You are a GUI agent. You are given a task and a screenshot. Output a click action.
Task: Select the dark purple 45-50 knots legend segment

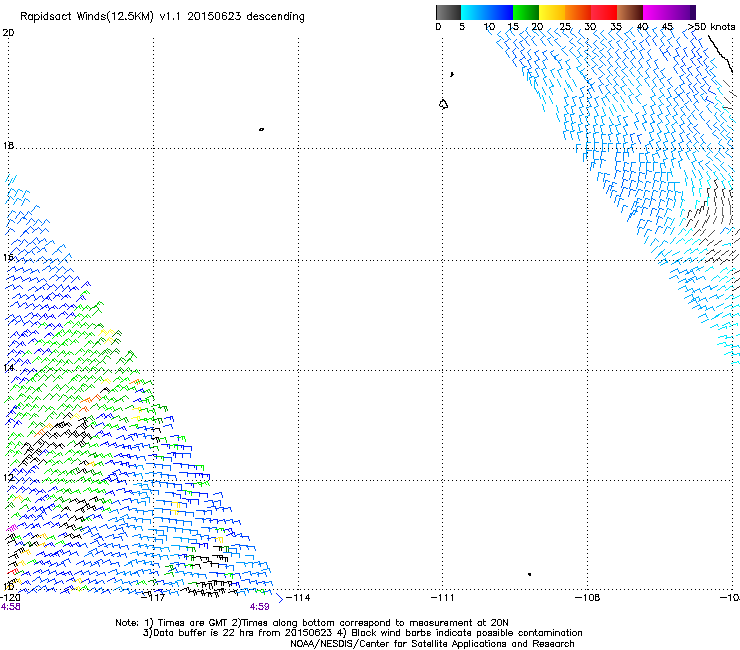click(682, 12)
